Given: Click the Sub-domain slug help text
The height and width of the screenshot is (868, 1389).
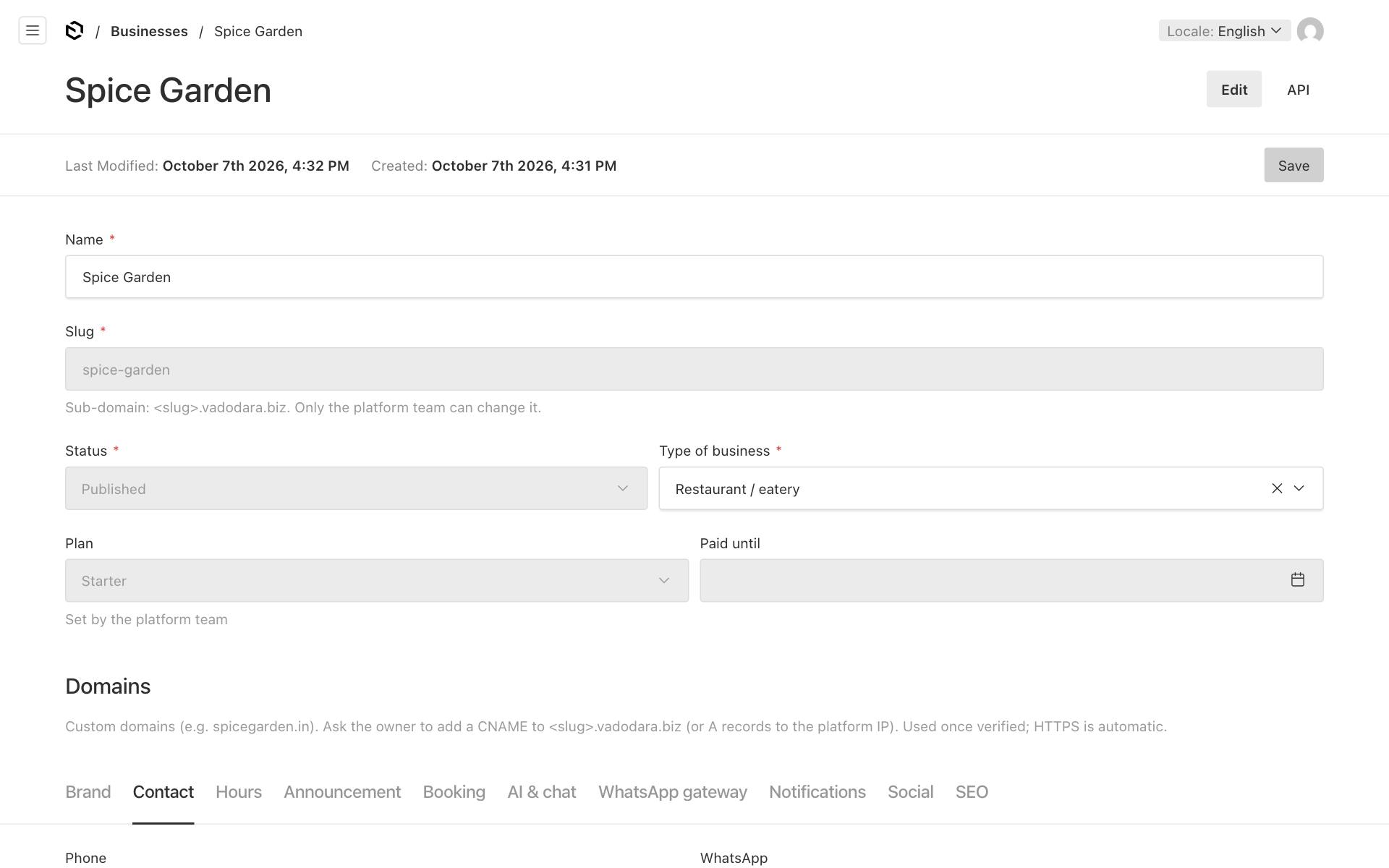Looking at the screenshot, I should (x=303, y=407).
